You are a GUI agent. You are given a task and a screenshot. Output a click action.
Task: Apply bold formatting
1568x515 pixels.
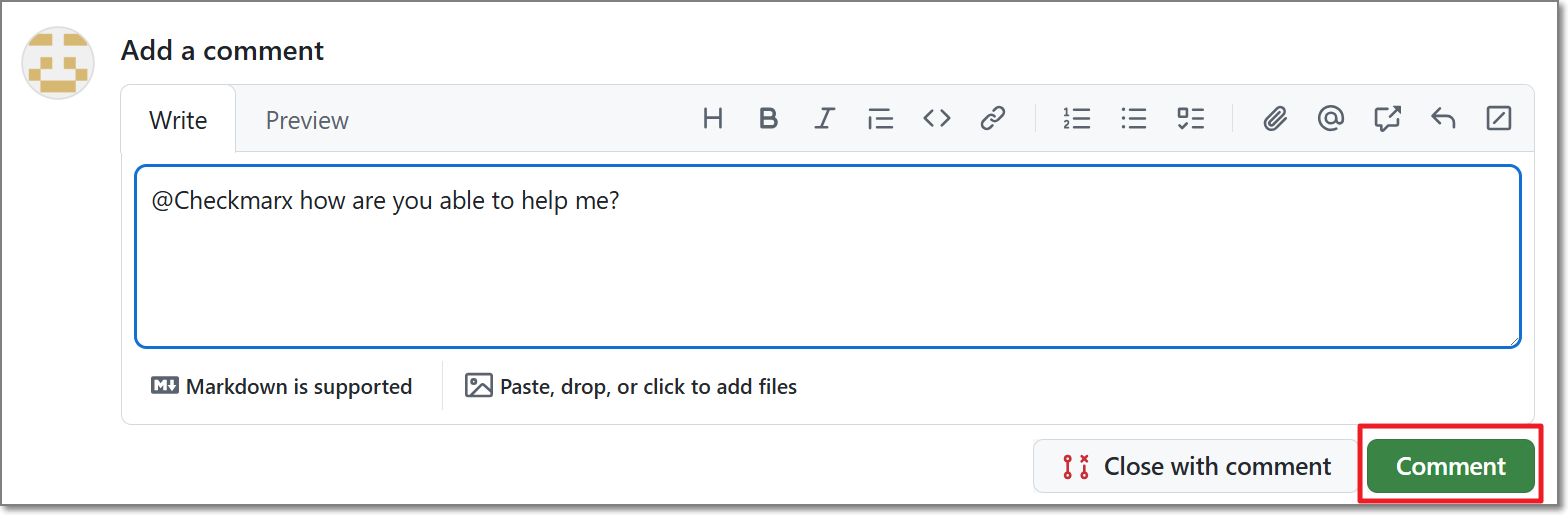click(768, 119)
